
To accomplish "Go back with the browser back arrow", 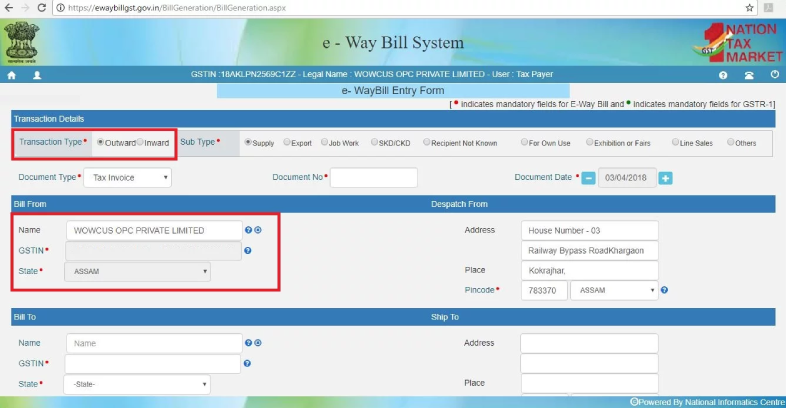I will coord(8,8).
